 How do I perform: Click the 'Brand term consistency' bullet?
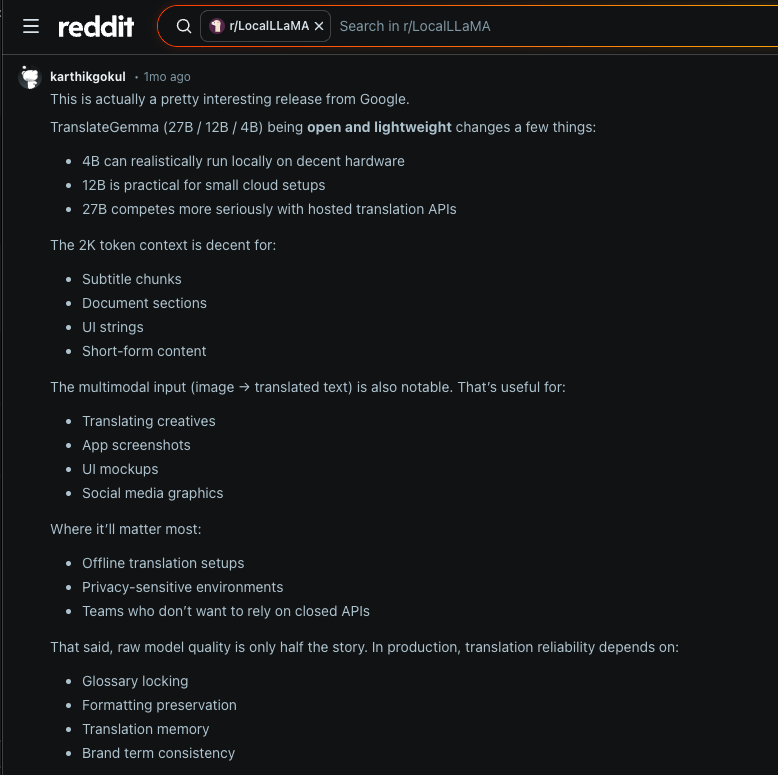coord(158,753)
